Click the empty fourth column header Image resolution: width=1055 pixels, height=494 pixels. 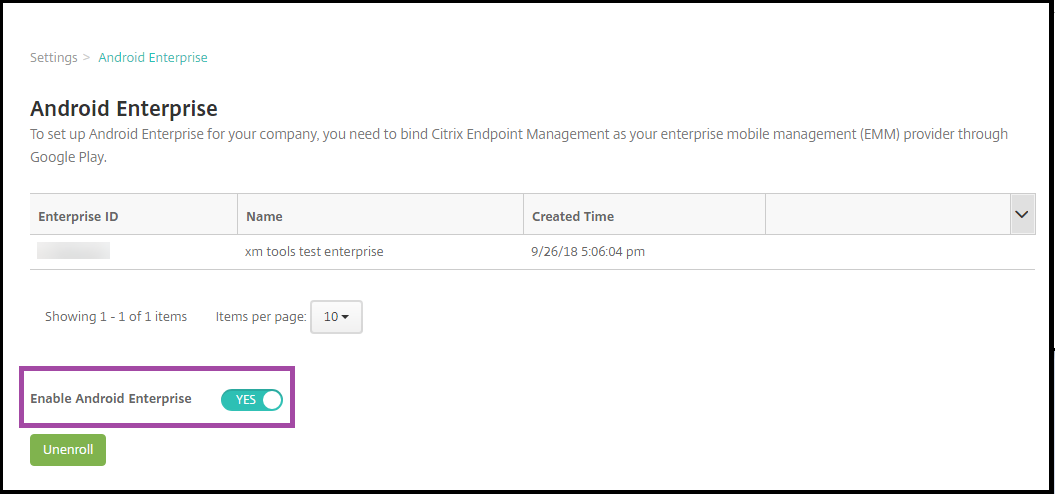point(886,216)
